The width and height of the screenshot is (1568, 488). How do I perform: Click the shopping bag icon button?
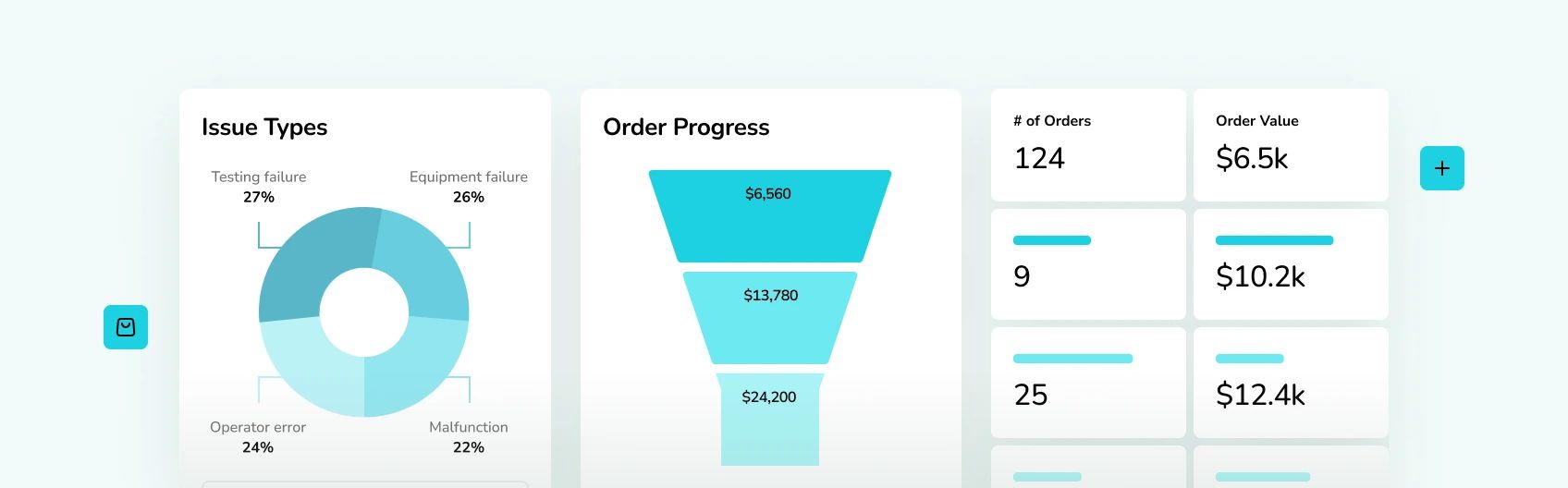click(126, 327)
